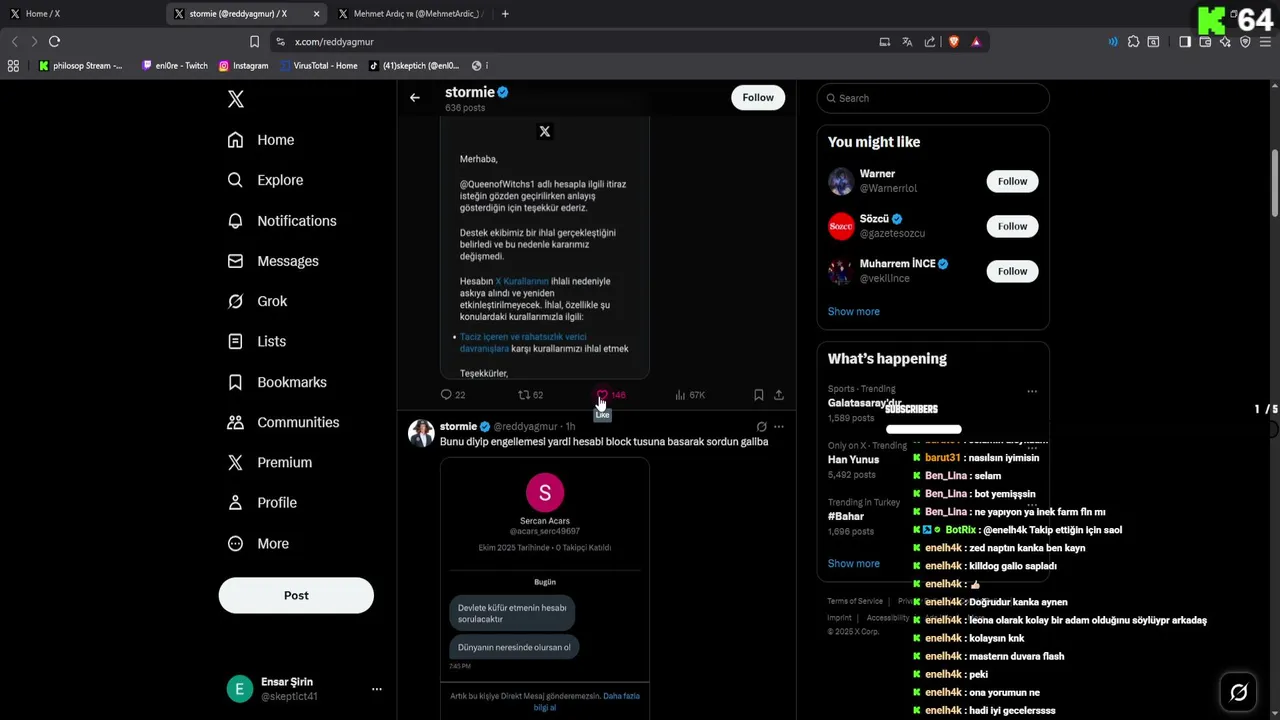Image resolution: width=1280 pixels, height=720 pixels.
Task: Open Warner's profile avatar
Action: 841,181
